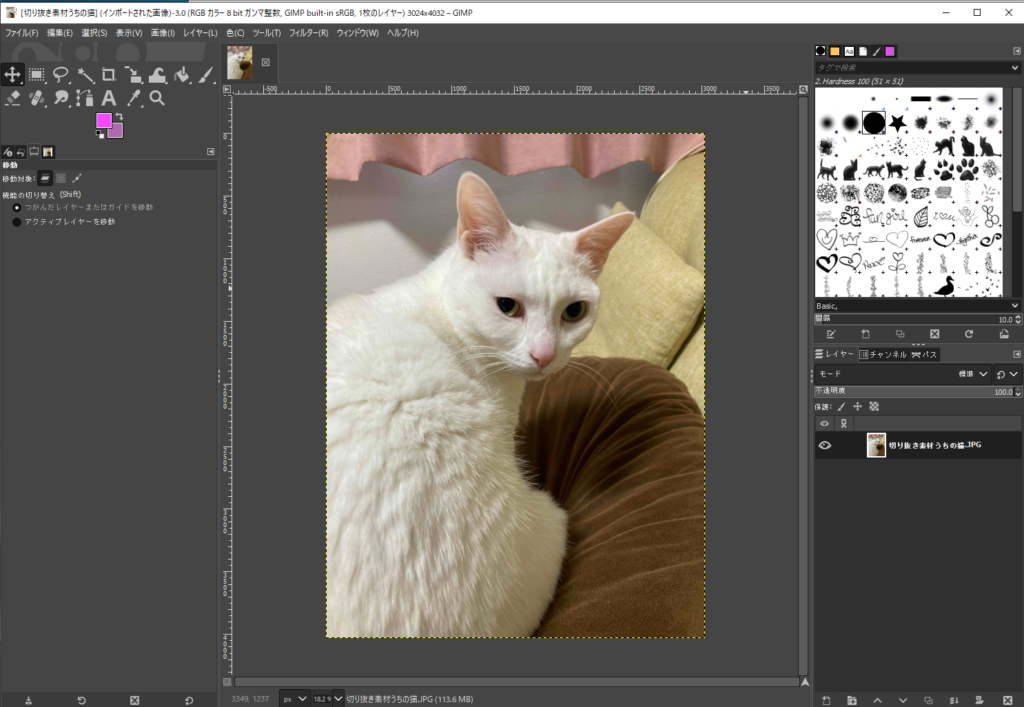This screenshot has height=707, width=1024.
Task: Choose the Zoom magnifier tool
Action: (157, 98)
